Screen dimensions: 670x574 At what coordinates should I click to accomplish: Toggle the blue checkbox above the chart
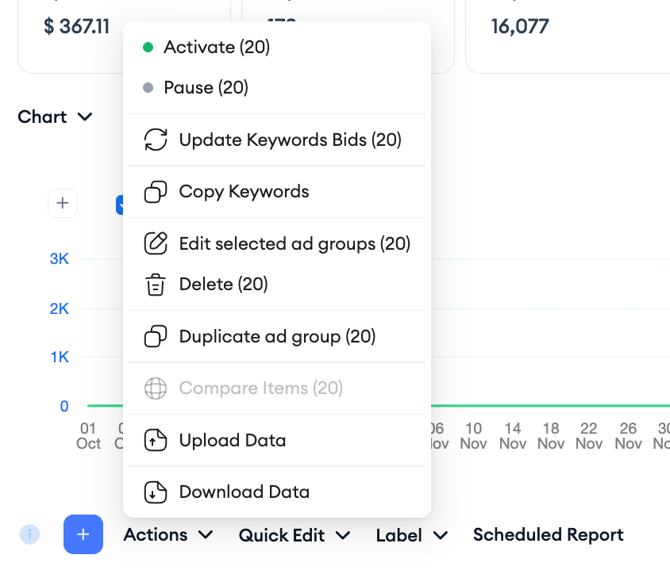[x=119, y=204]
